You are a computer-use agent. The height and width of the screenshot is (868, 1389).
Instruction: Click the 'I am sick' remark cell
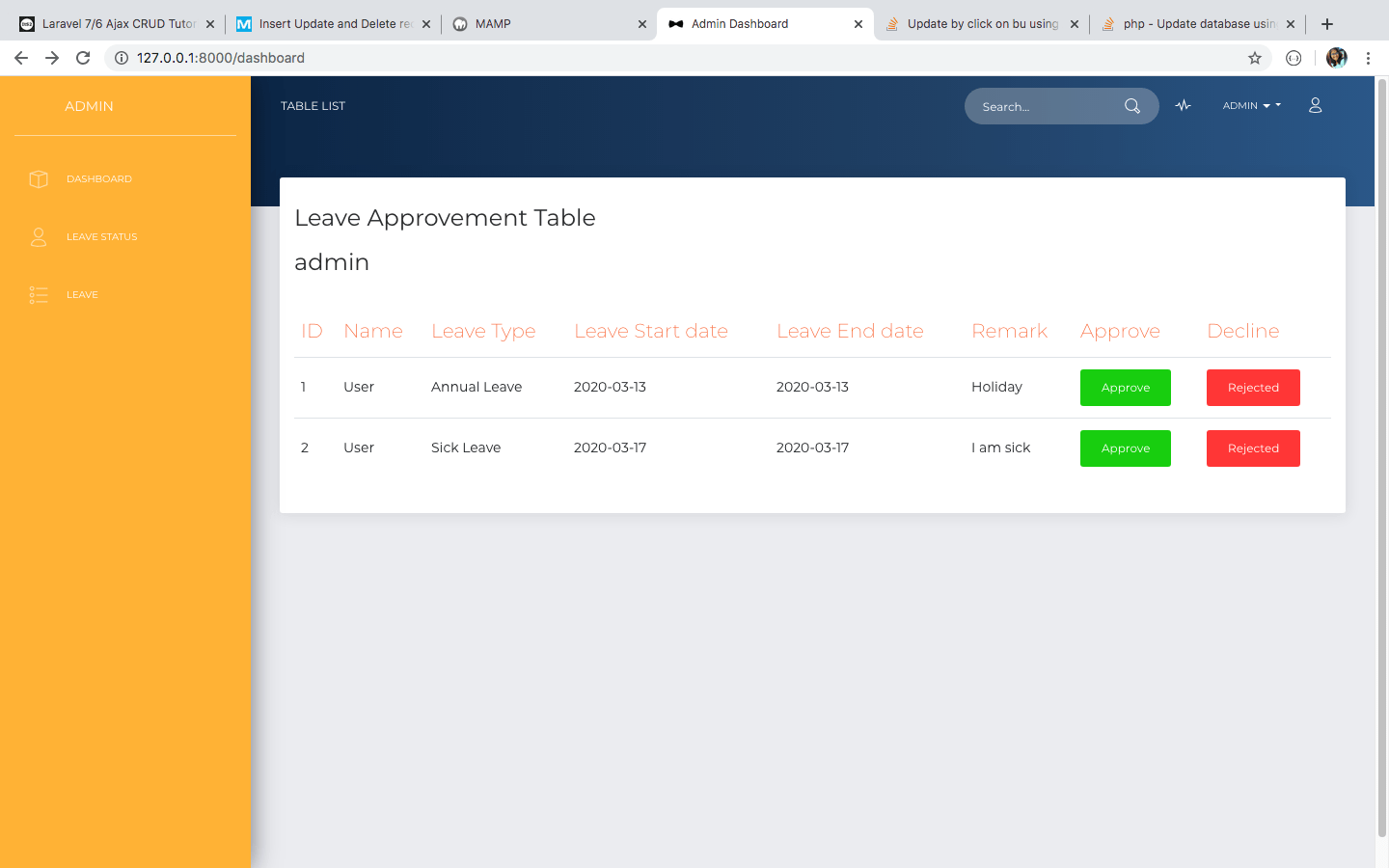pyautogui.click(x=1000, y=448)
